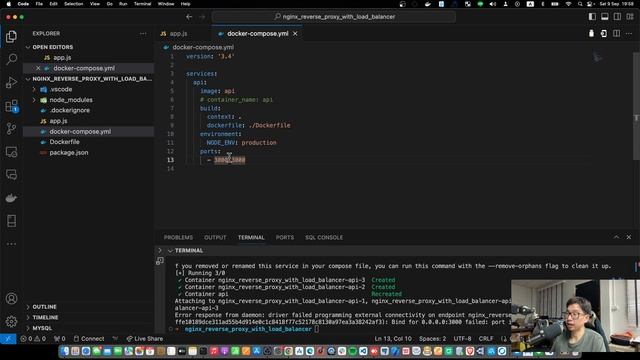Viewport: 640px width, 360px height.
Task: Open Spotlight search in macOS menu bar
Action: [x=580, y=4]
